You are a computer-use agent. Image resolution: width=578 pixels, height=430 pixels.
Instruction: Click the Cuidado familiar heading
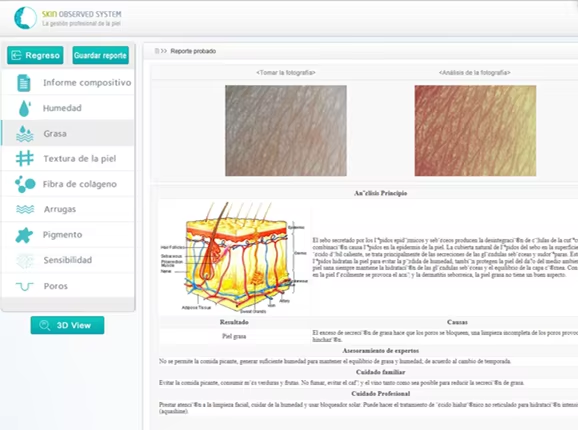tap(381, 372)
